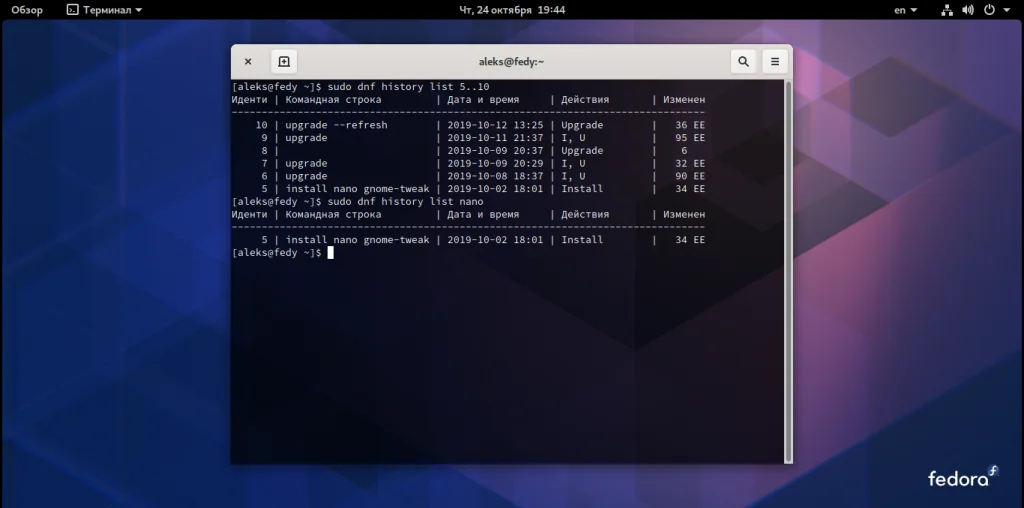The width and height of the screenshot is (1024, 508).
Task: Click the network status icon
Action: click(x=948, y=10)
